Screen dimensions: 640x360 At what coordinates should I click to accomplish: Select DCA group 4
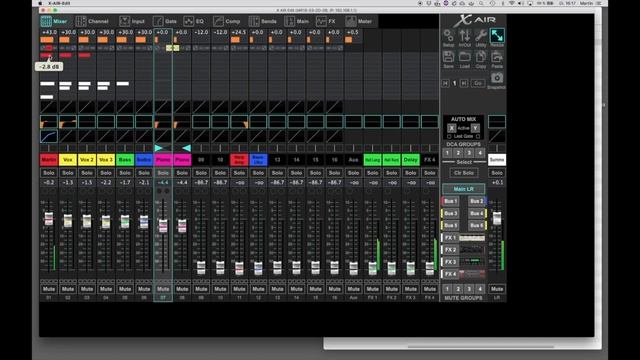click(x=480, y=153)
